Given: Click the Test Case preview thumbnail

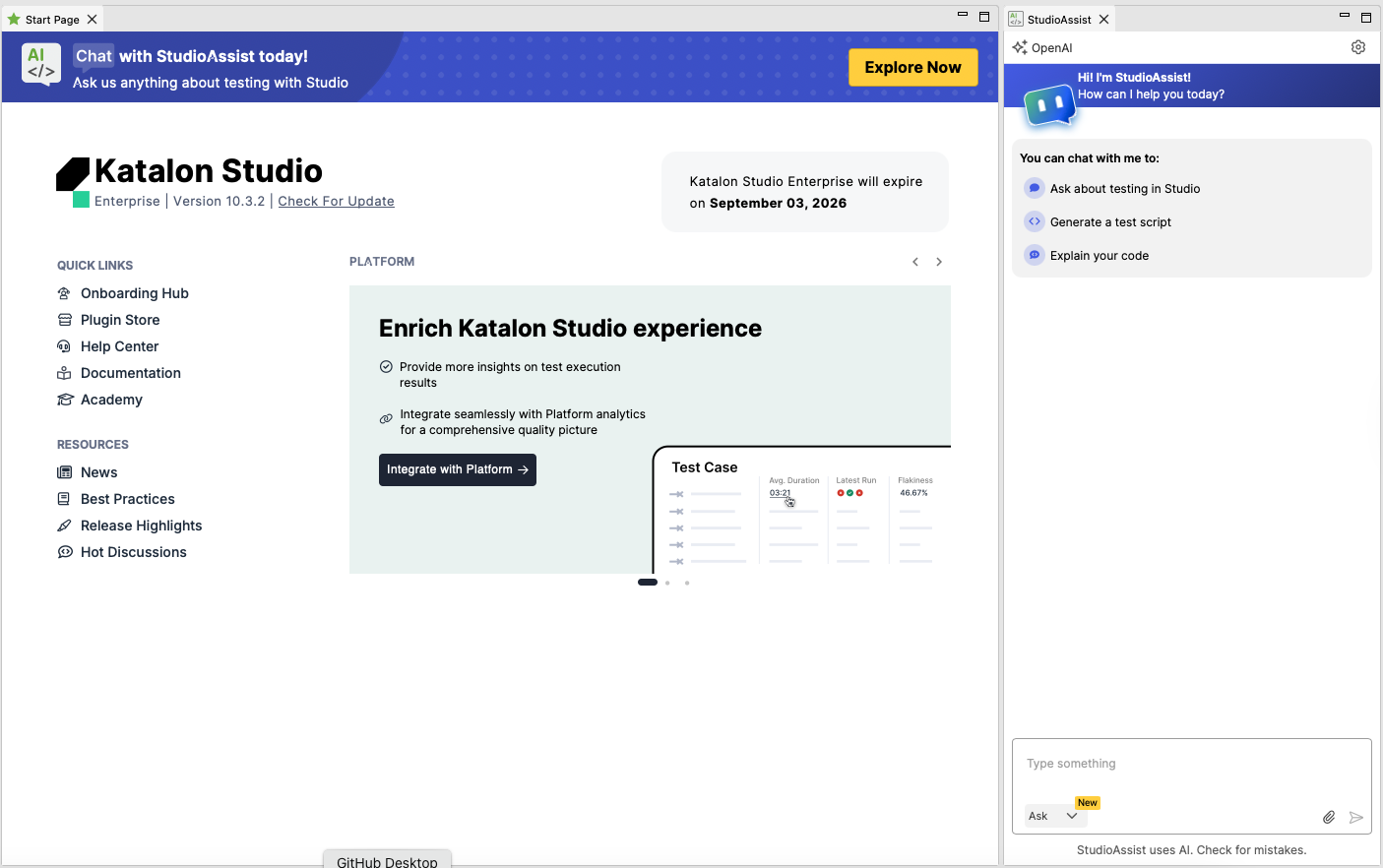Looking at the screenshot, I should coord(801,509).
